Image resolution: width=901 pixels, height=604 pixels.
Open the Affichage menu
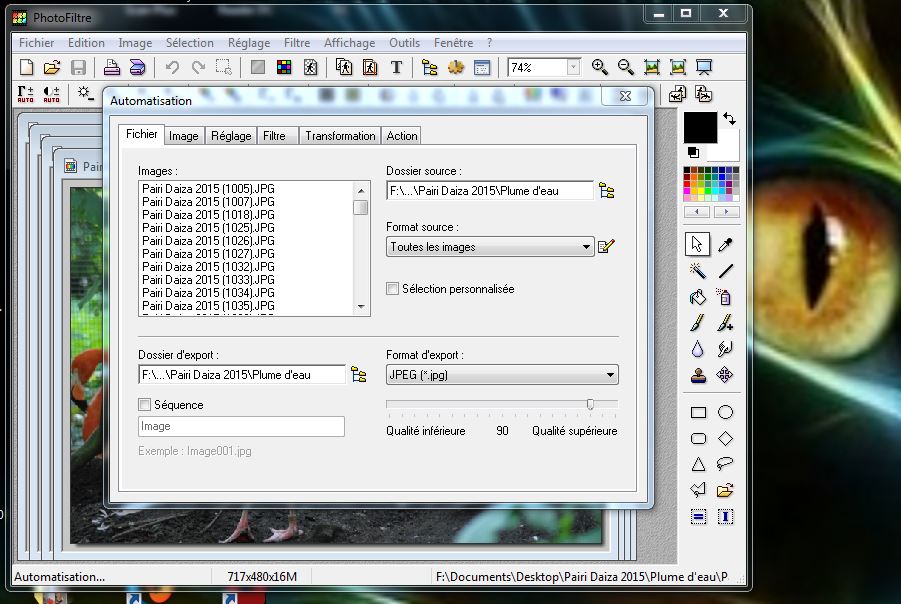point(349,43)
